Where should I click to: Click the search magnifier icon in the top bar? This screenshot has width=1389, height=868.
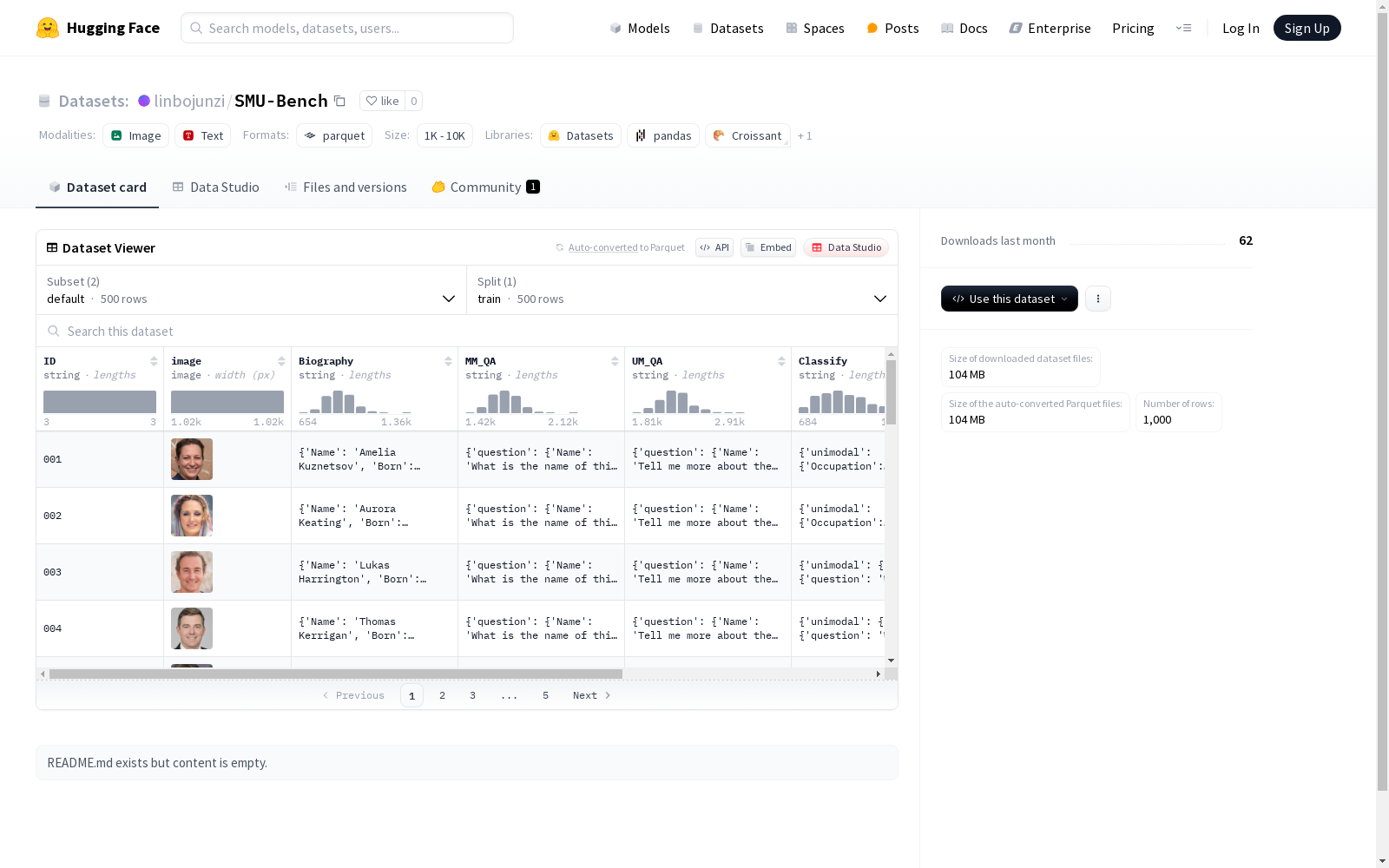[x=196, y=28]
